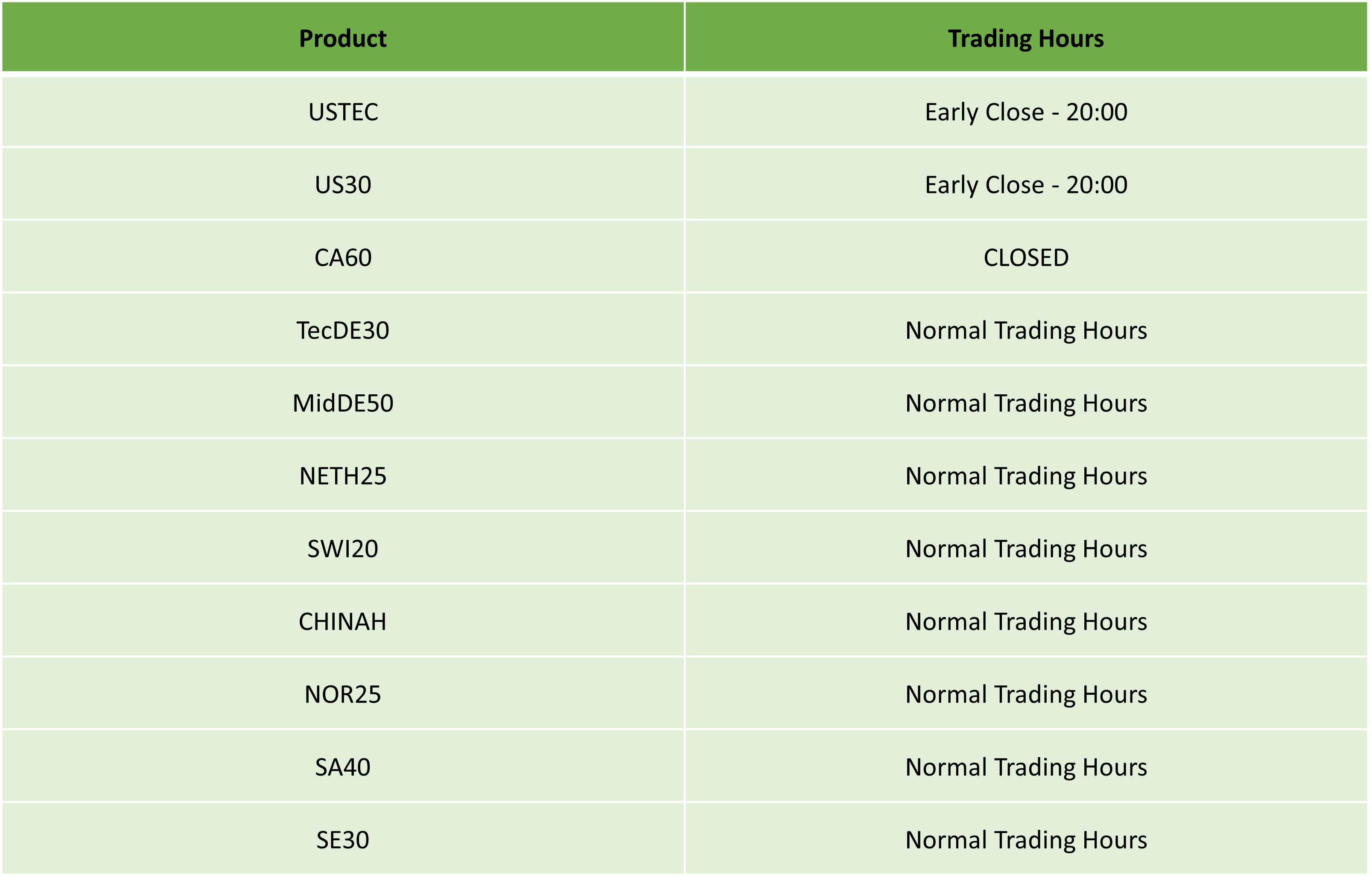The height and width of the screenshot is (877, 1372).
Task: Select the CHINAH product cell
Action: point(342,621)
